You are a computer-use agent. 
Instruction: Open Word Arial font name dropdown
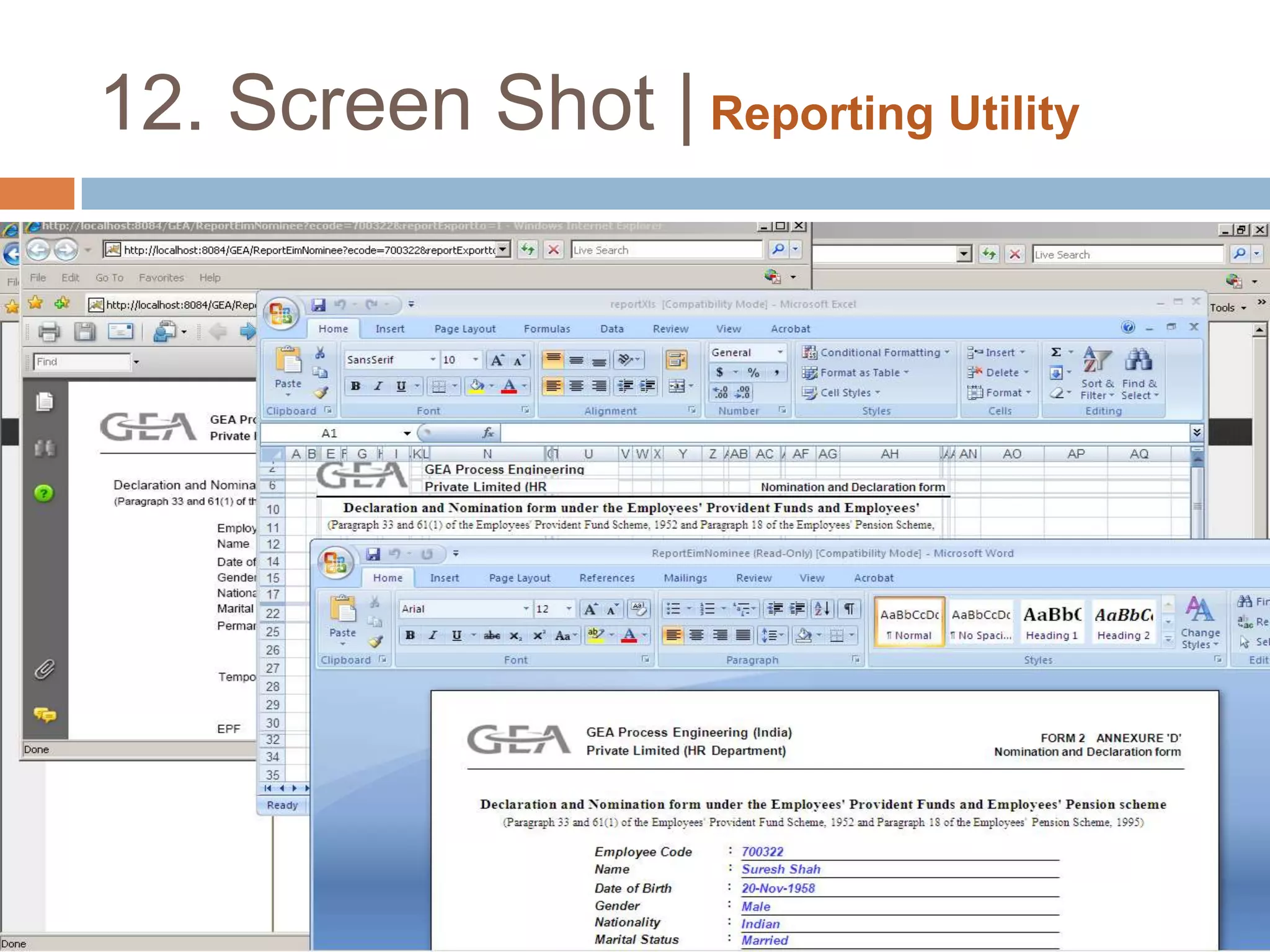[526, 609]
